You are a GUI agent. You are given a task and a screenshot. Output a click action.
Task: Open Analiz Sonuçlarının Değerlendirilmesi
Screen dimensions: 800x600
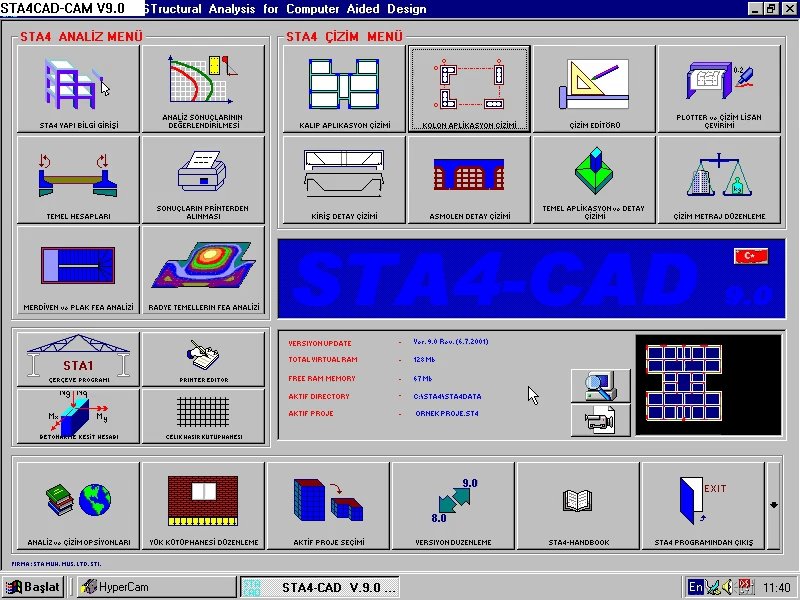click(x=203, y=89)
